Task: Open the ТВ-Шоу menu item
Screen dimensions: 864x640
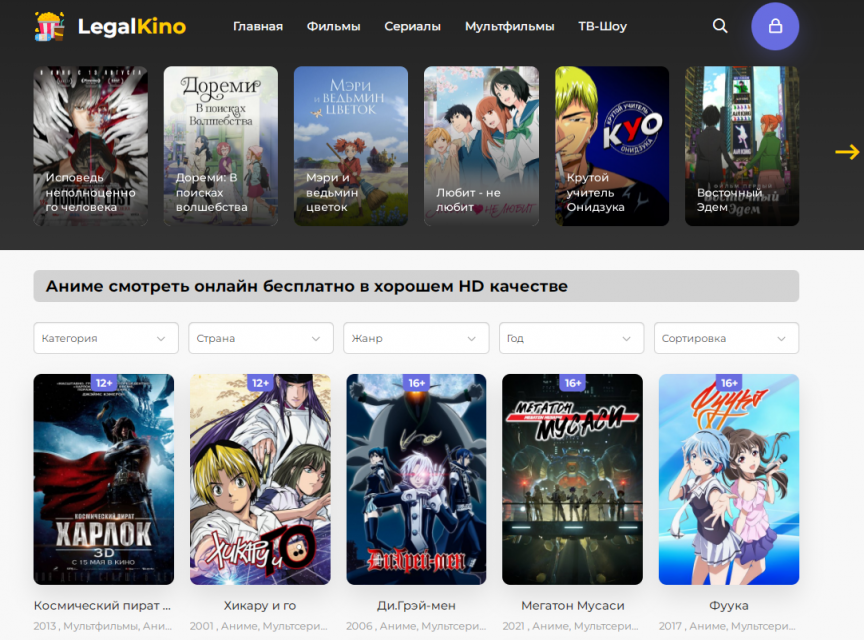Action: 602,26
